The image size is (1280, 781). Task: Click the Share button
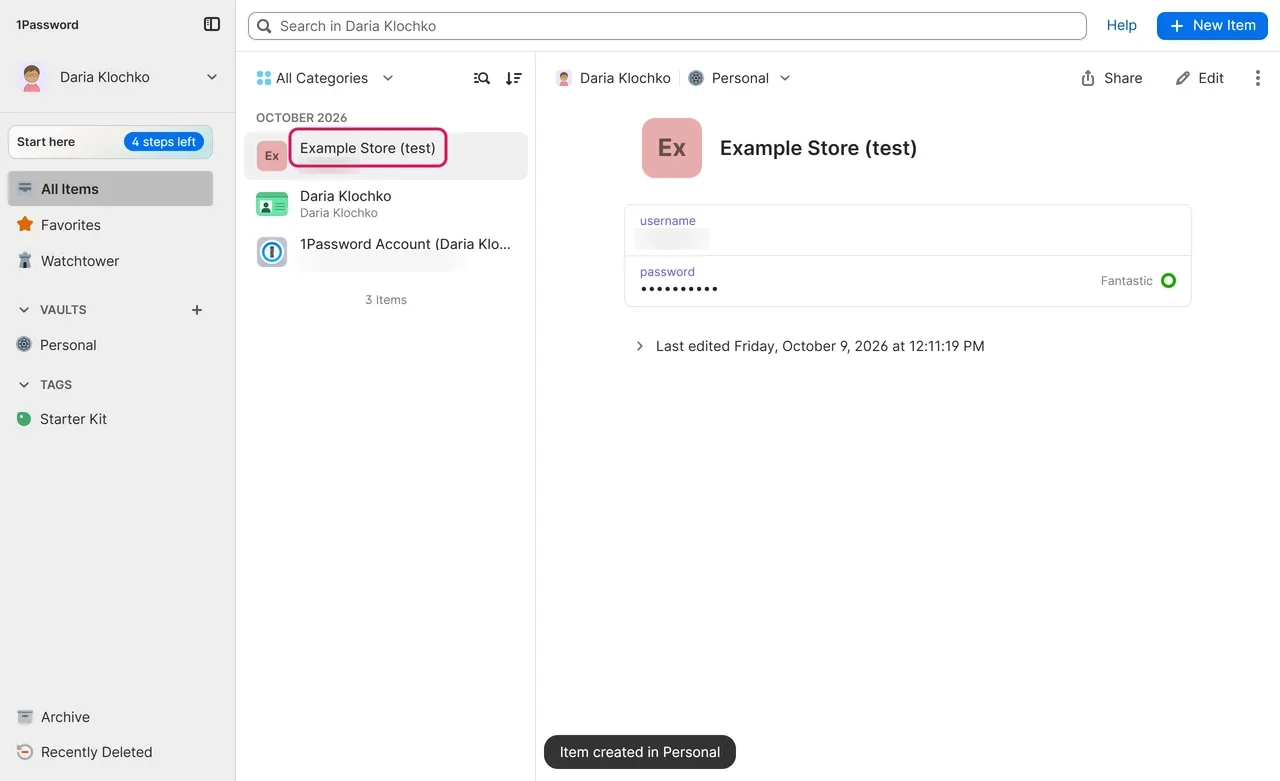pyautogui.click(x=1111, y=78)
